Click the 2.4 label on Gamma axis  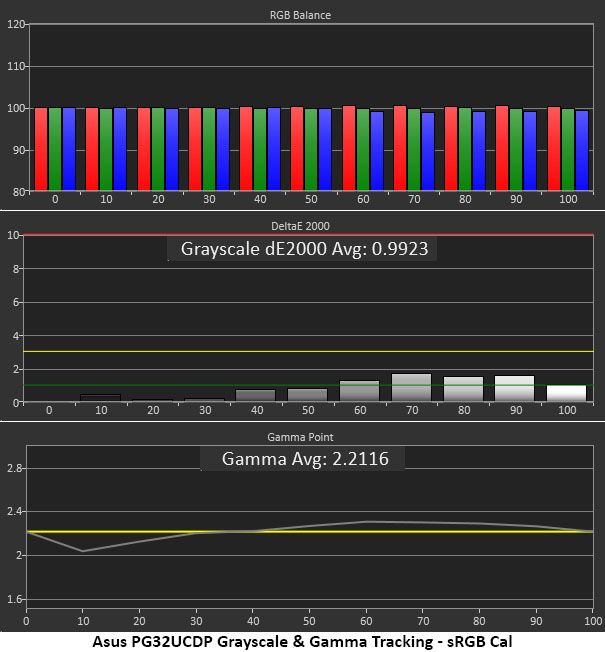coord(14,512)
